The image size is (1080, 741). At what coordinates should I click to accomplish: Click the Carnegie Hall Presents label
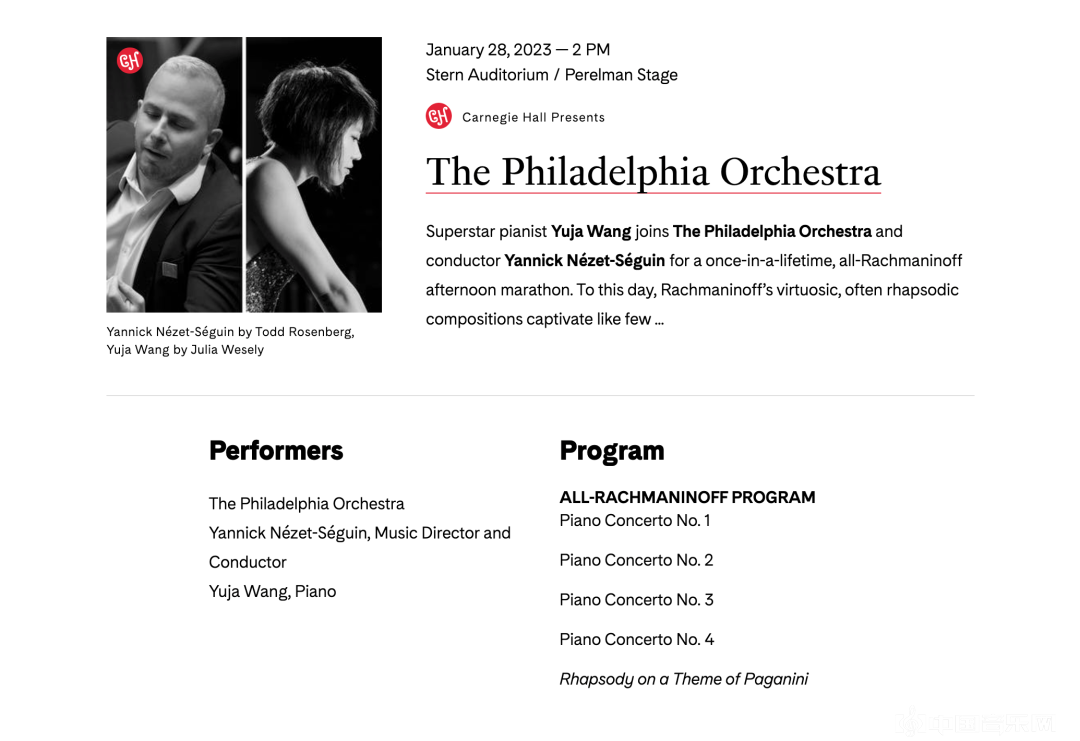click(x=533, y=118)
